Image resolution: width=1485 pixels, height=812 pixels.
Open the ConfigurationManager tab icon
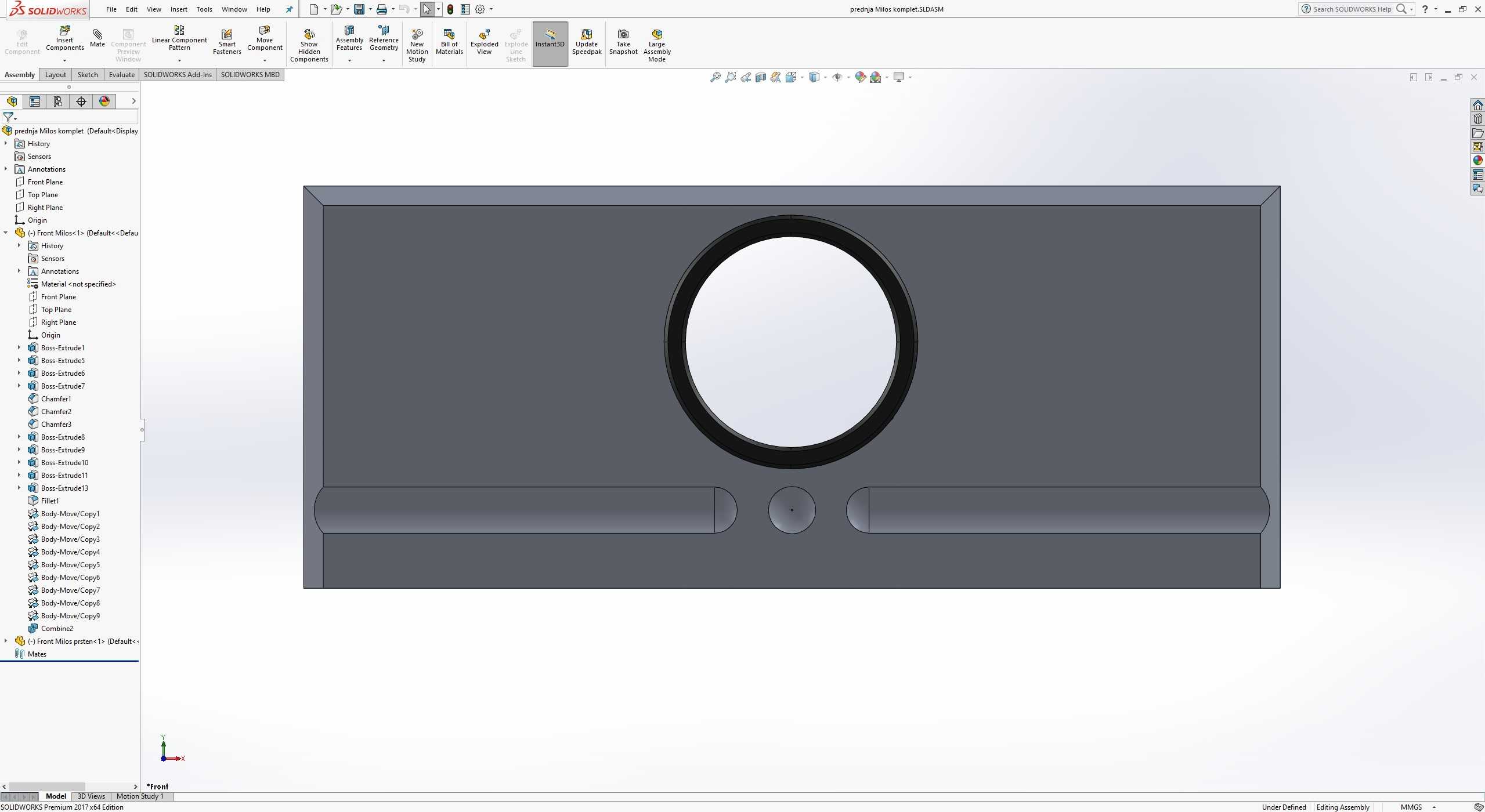coord(58,101)
